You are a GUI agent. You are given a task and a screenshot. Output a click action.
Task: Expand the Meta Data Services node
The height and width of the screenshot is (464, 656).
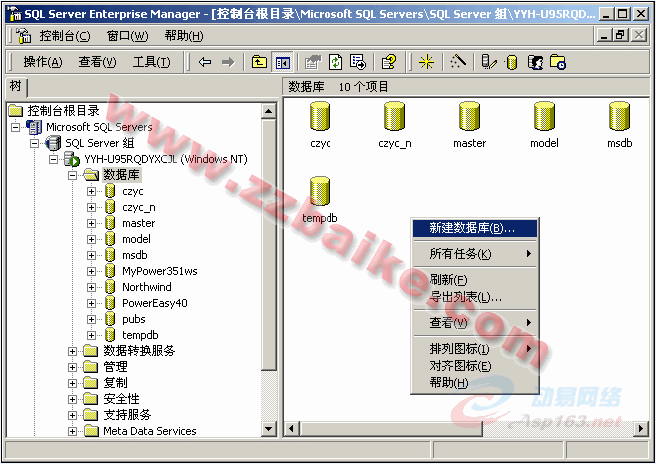pyautogui.click(x=72, y=431)
